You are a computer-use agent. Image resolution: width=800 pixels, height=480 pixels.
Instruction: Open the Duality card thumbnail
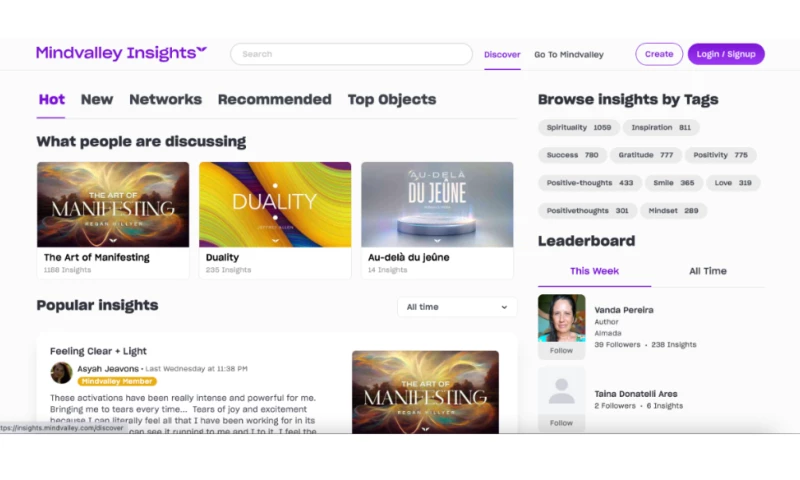tap(275, 205)
